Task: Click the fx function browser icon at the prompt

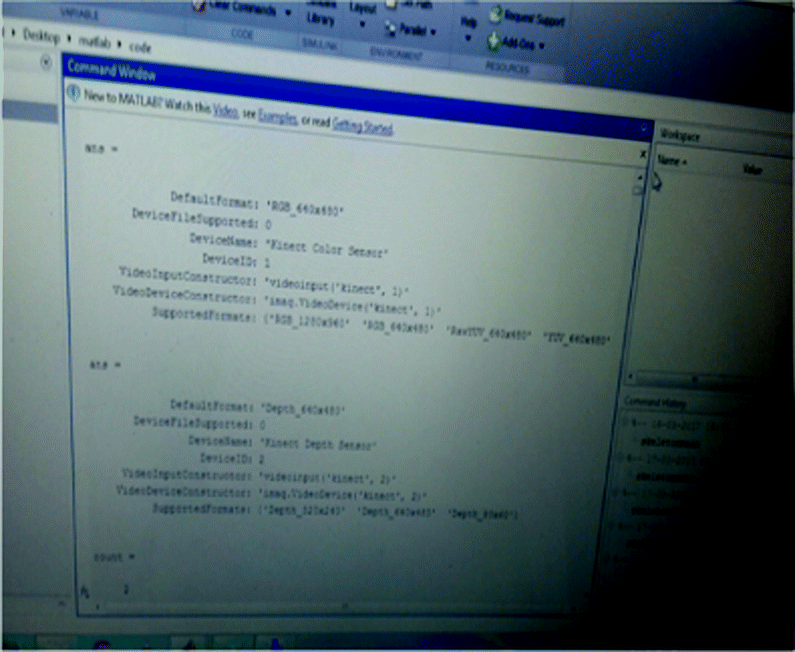Action: [85, 592]
